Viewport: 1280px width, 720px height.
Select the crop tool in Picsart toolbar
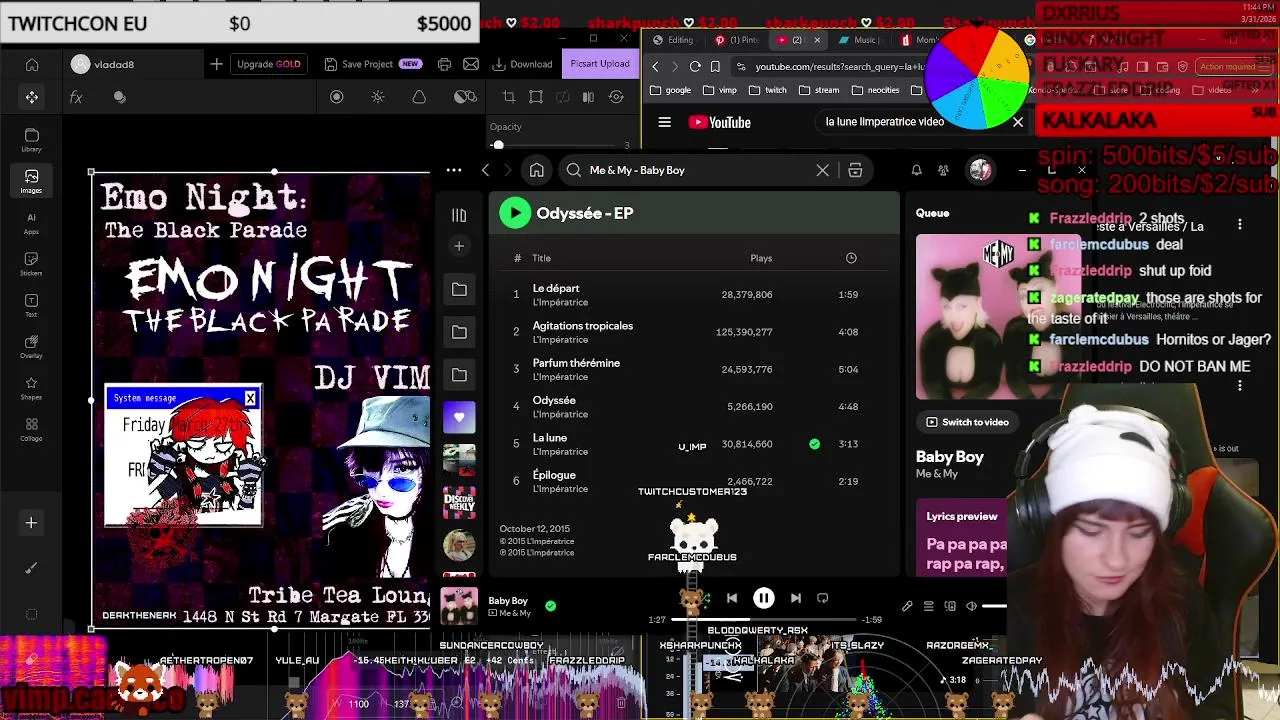pos(509,97)
